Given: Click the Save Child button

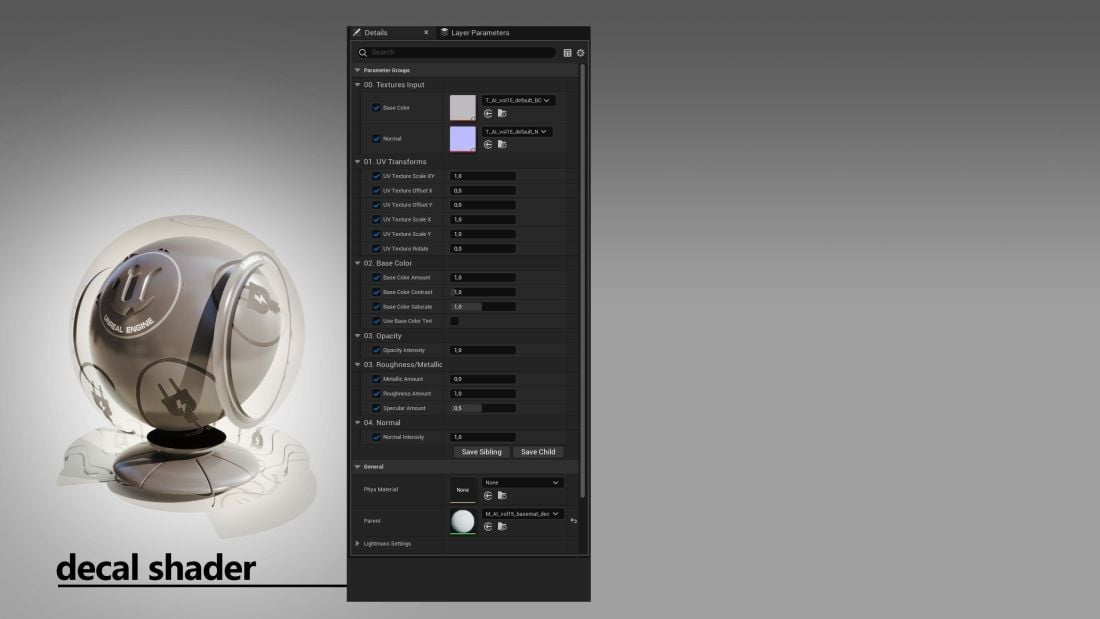Looking at the screenshot, I should coord(538,452).
